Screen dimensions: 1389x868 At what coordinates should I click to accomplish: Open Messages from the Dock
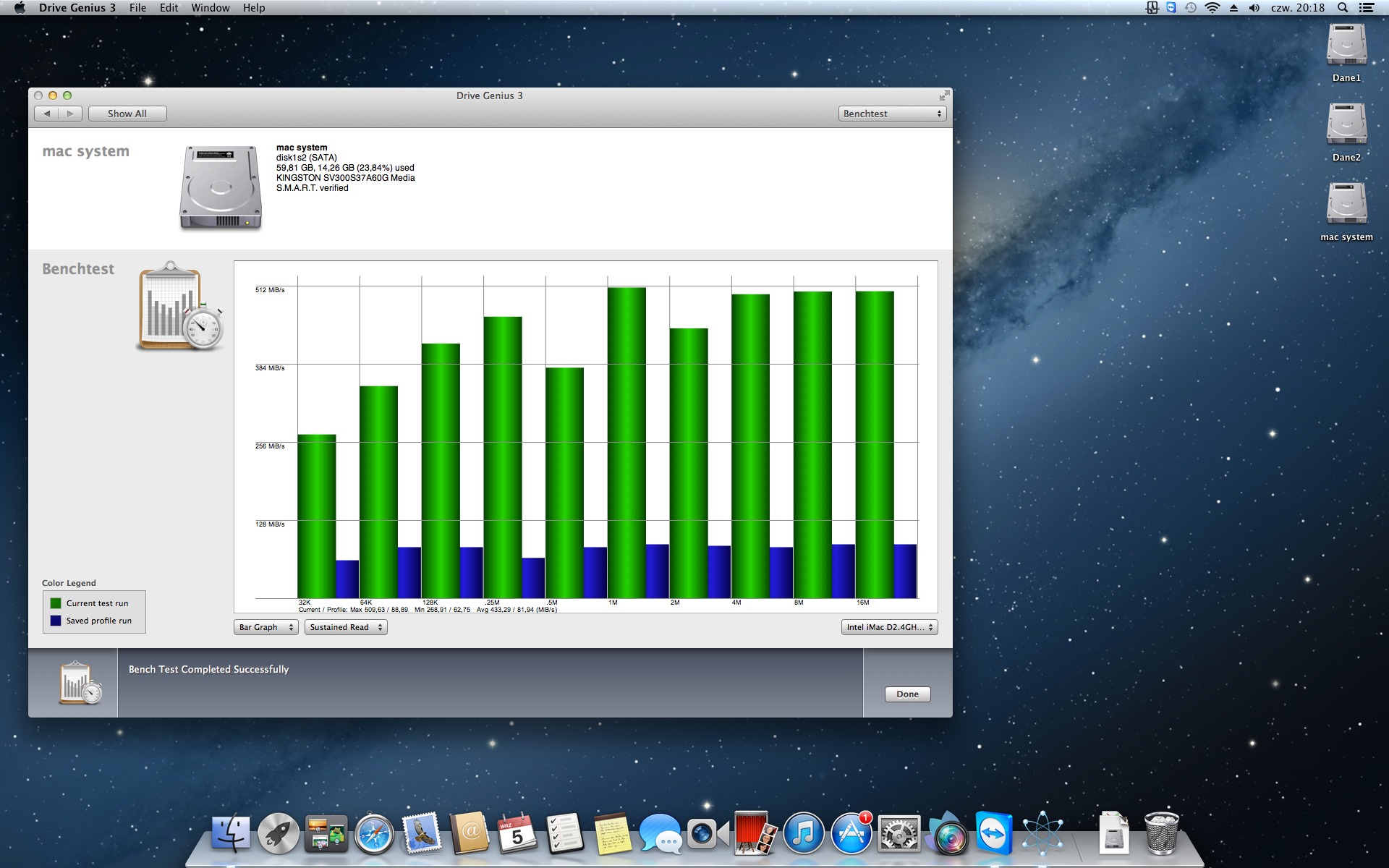pyautogui.click(x=660, y=834)
